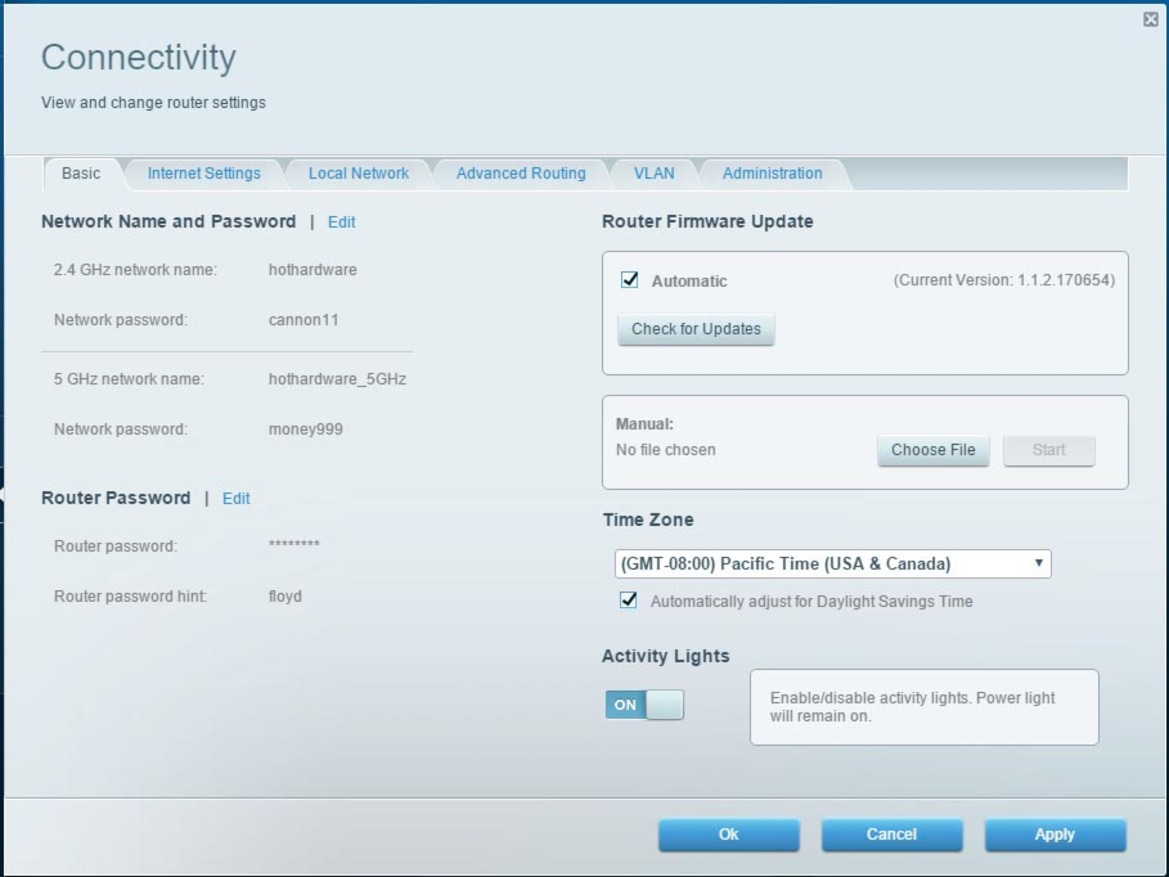
Task: Open the Administration tab
Action: pos(772,174)
